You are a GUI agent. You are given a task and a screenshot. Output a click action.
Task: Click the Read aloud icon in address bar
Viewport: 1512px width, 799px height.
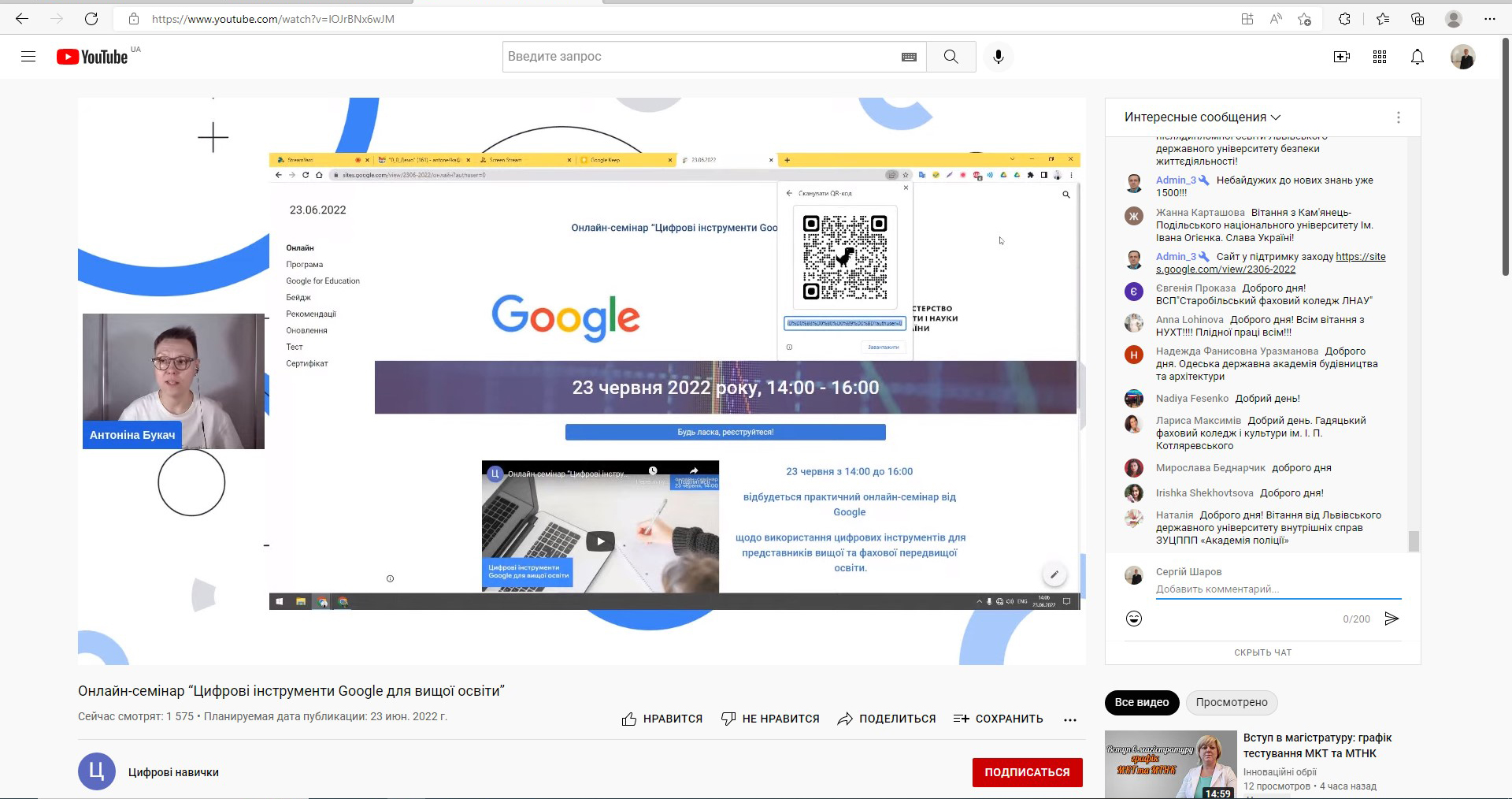[1276, 19]
